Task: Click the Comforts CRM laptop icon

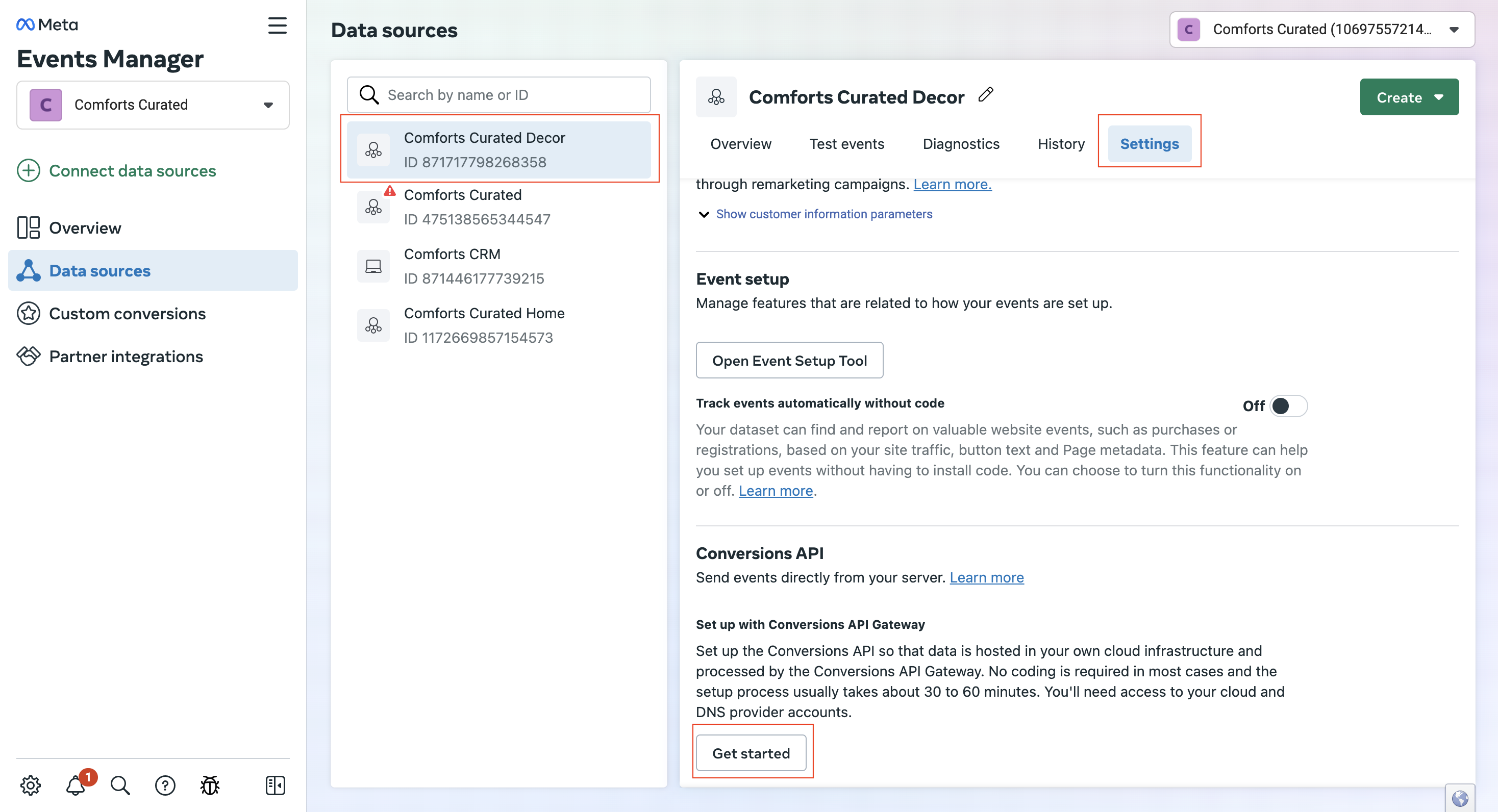Action: tap(373, 266)
